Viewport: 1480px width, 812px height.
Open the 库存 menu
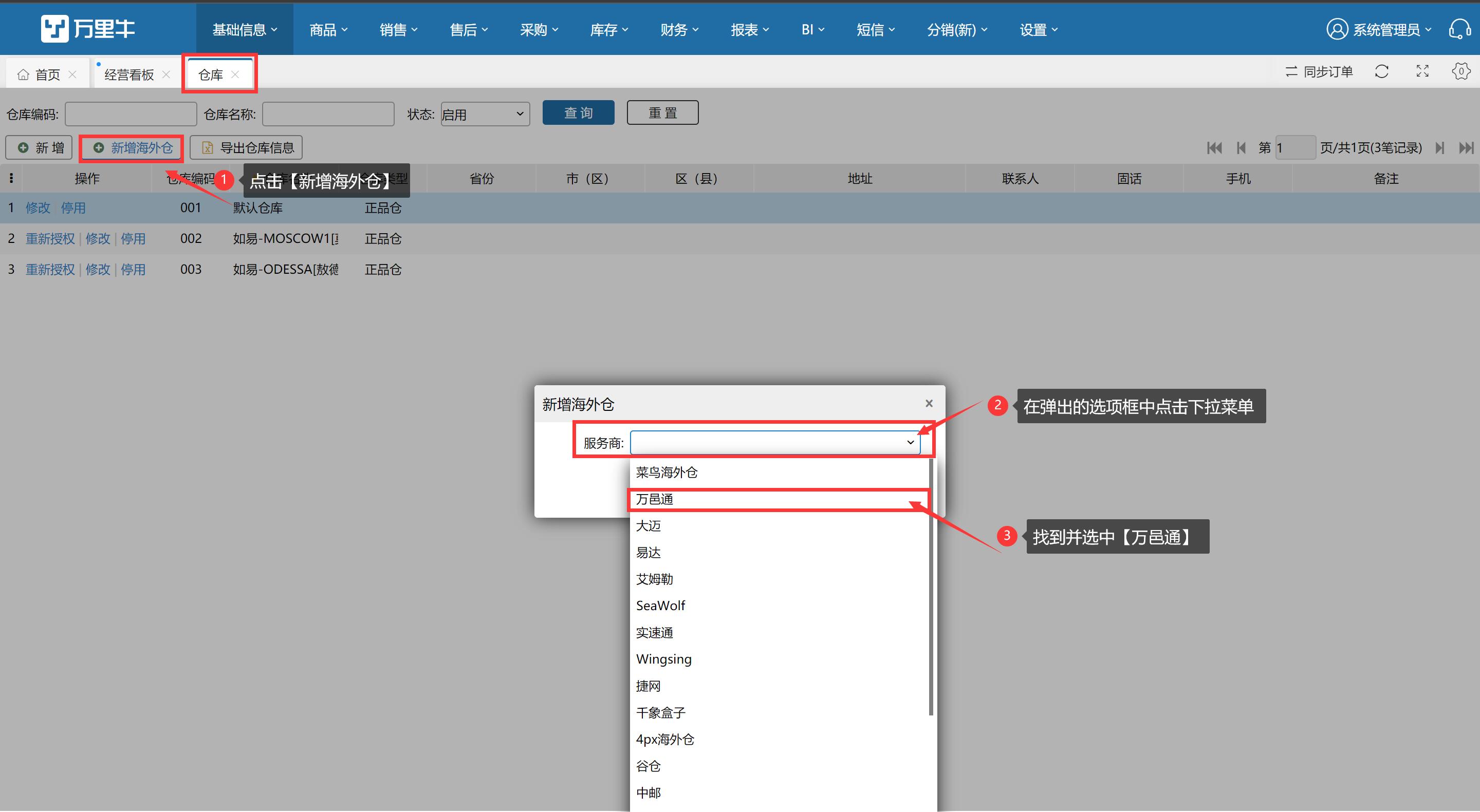[x=609, y=30]
